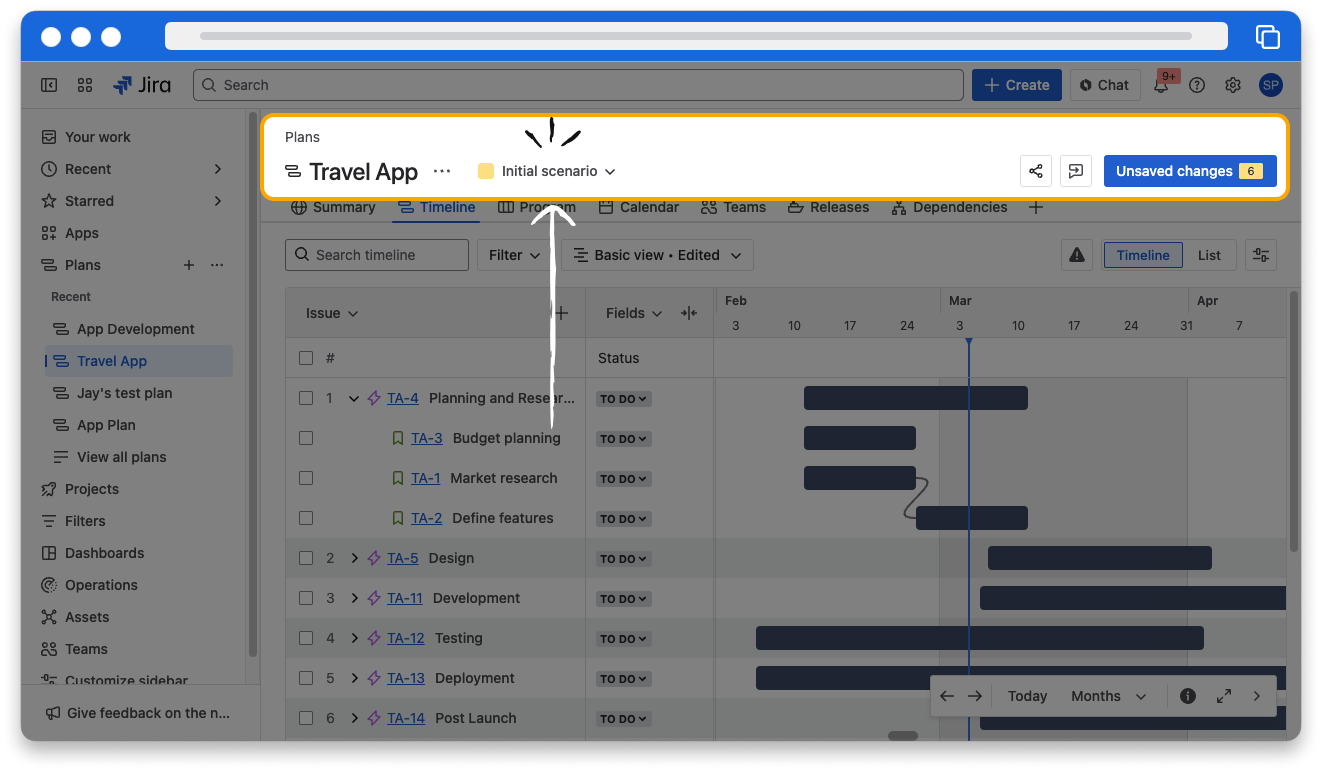The width and height of the screenshot is (1322, 772).
Task: Click the browser tabs copy icon
Action: (x=1268, y=37)
